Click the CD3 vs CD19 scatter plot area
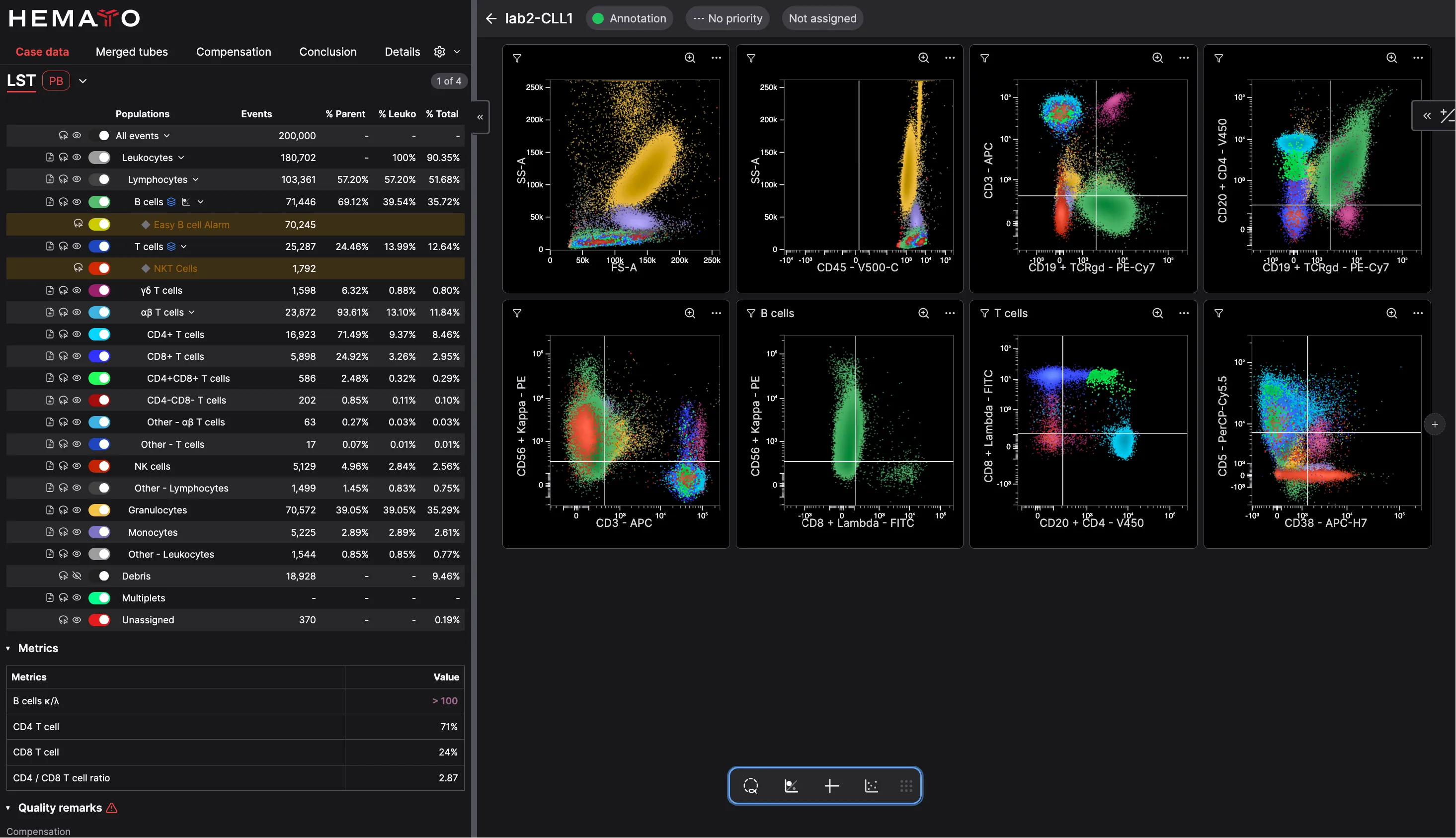1456x838 pixels. point(1102,165)
